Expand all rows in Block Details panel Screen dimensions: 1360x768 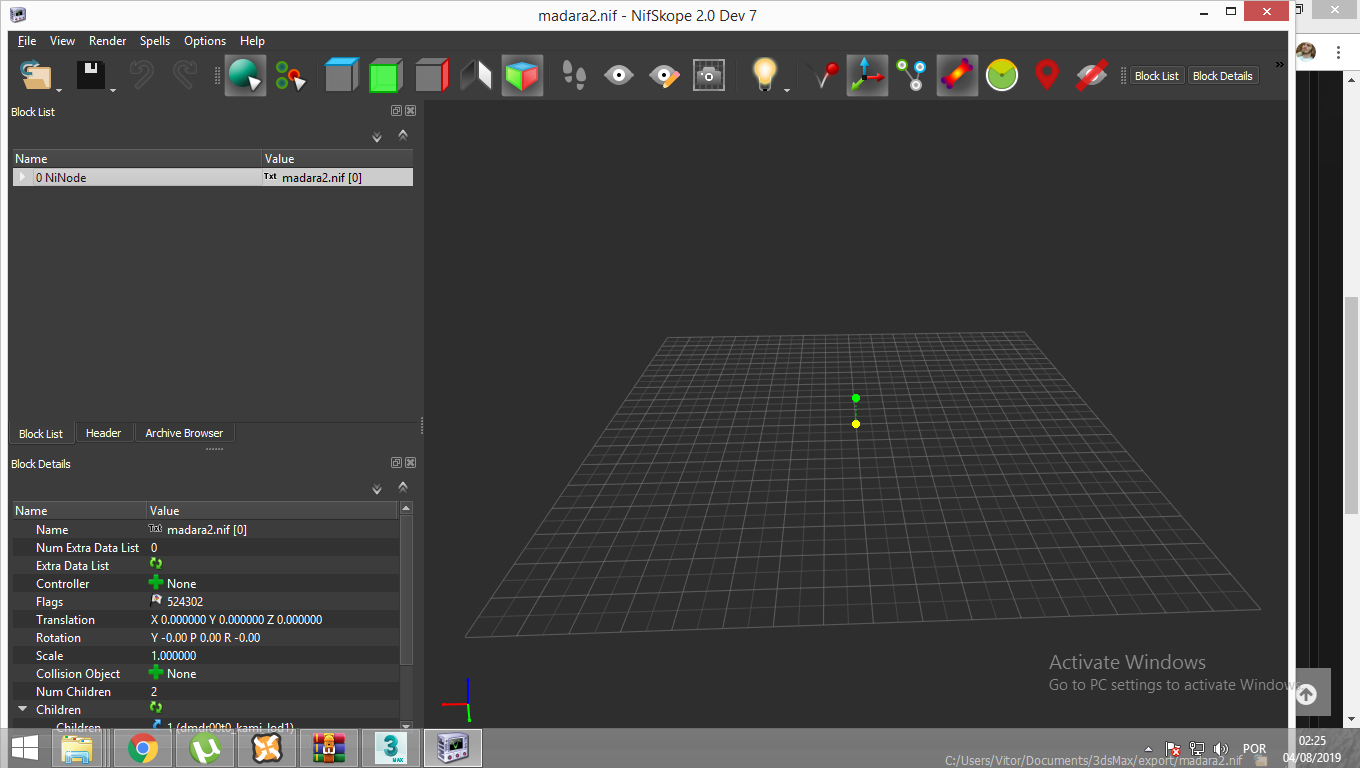(x=377, y=489)
